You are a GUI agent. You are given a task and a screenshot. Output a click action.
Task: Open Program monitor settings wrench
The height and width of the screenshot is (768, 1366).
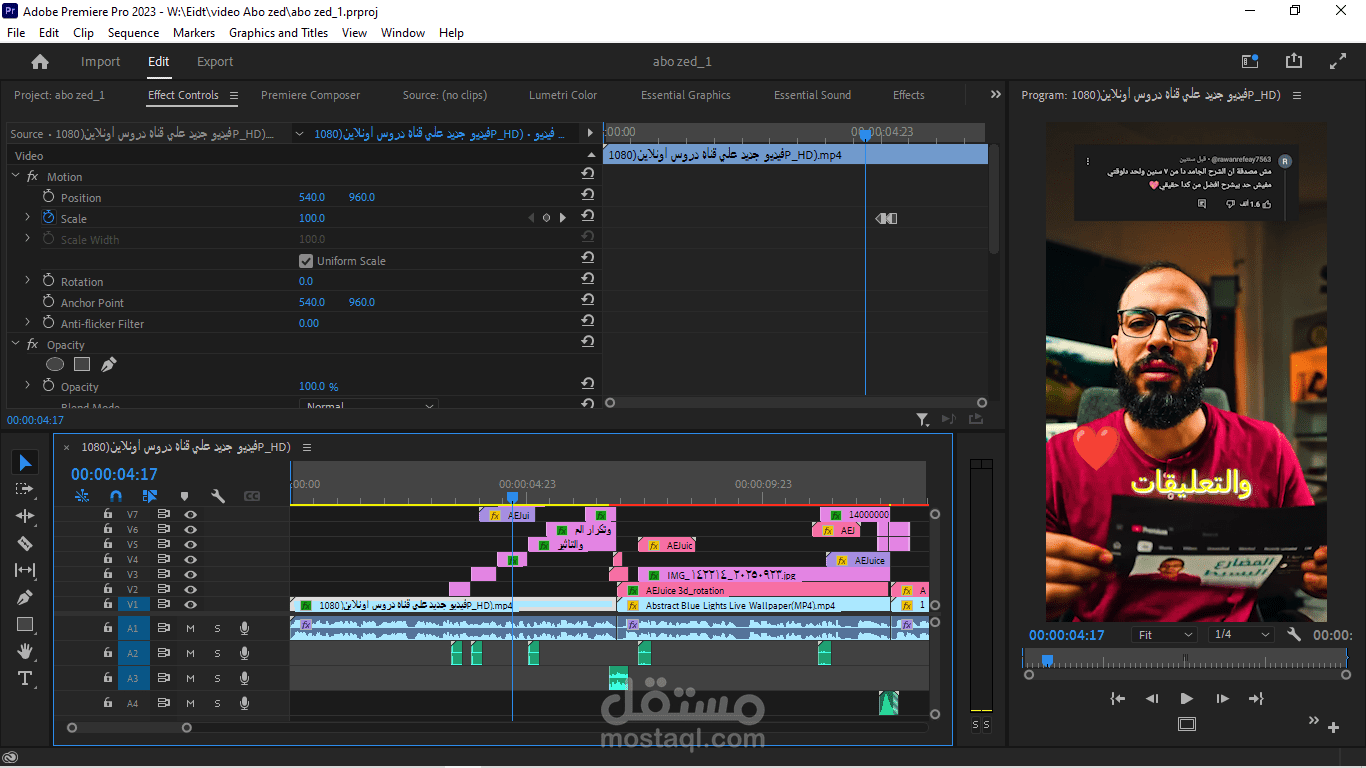click(1294, 635)
